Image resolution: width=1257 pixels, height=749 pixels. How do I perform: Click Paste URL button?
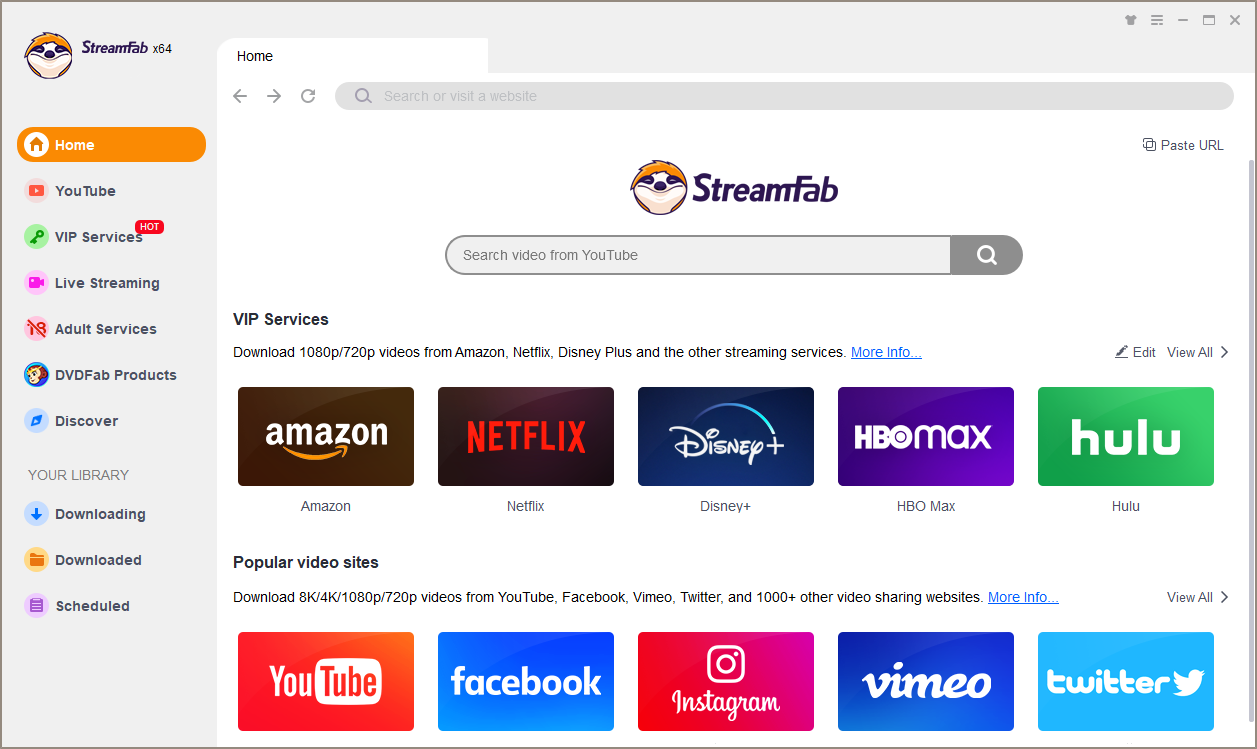click(1183, 145)
